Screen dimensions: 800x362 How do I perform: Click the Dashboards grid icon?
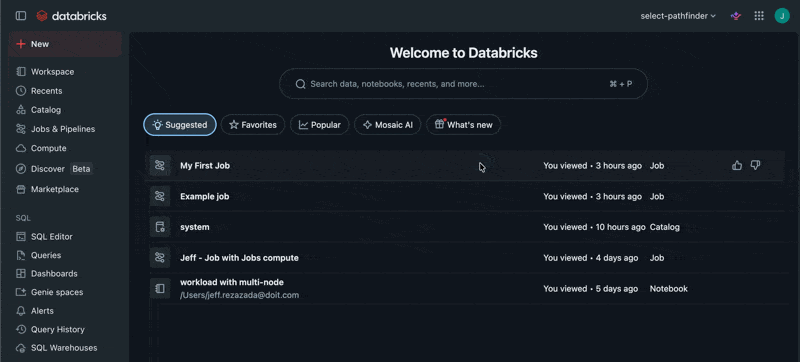(x=21, y=274)
